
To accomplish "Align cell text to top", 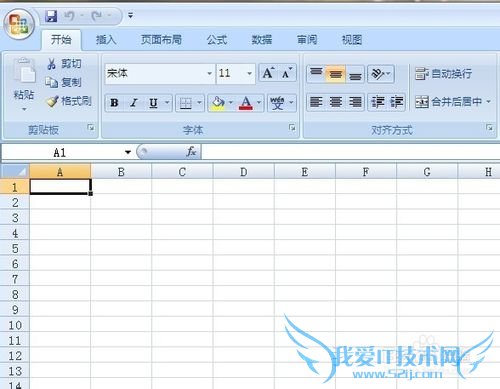I will click(x=316, y=73).
